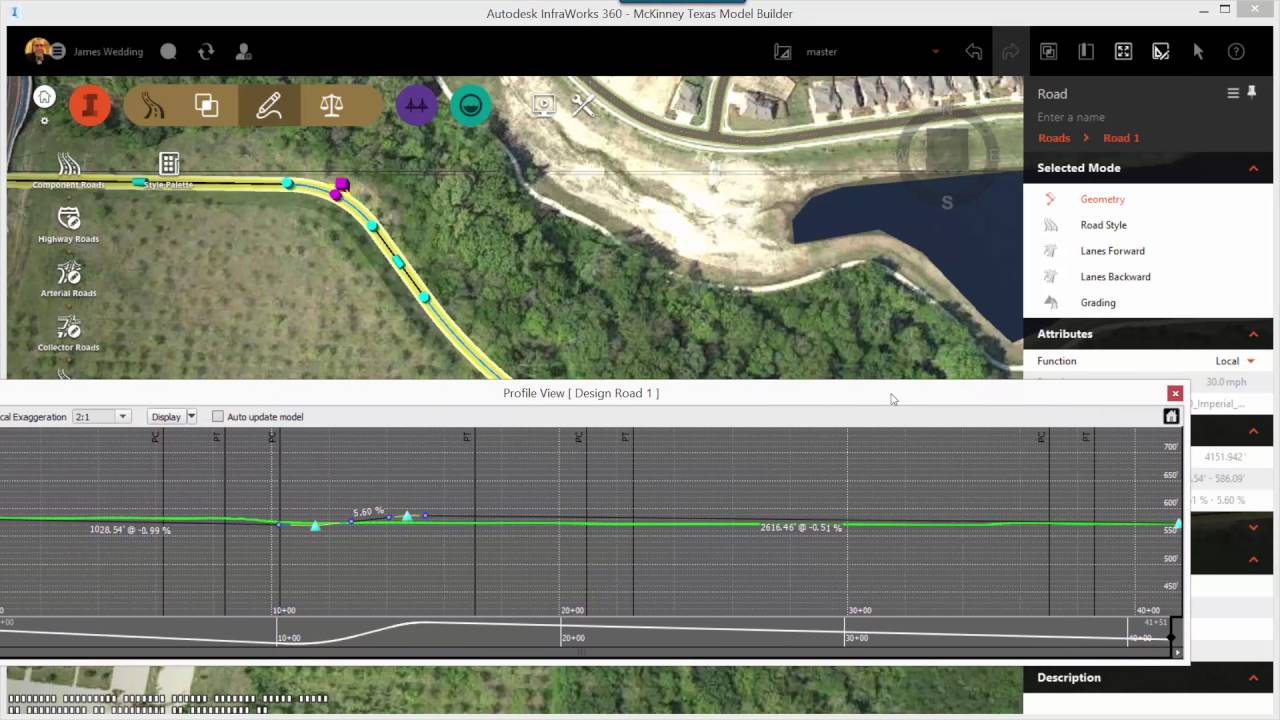Close the Profile View window

(1175, 394)
